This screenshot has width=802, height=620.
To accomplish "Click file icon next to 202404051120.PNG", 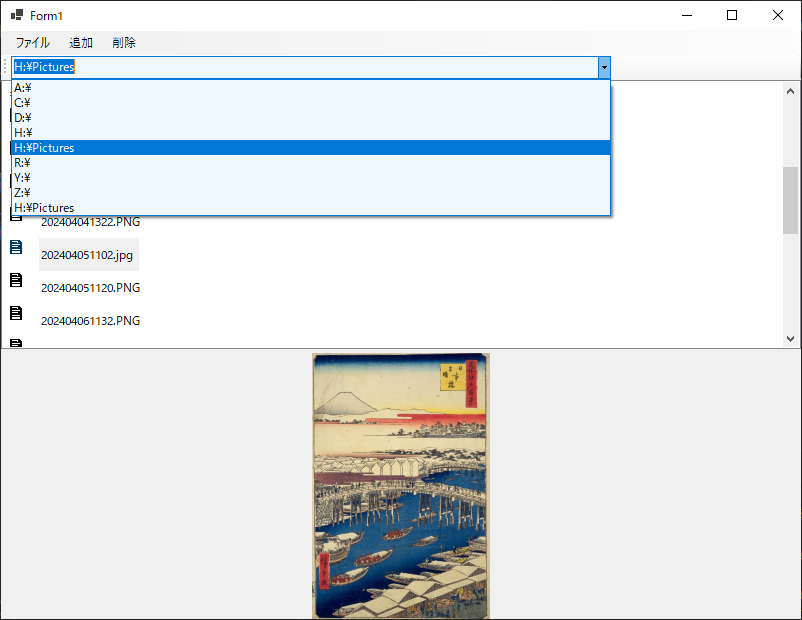I will click(16, 280).
